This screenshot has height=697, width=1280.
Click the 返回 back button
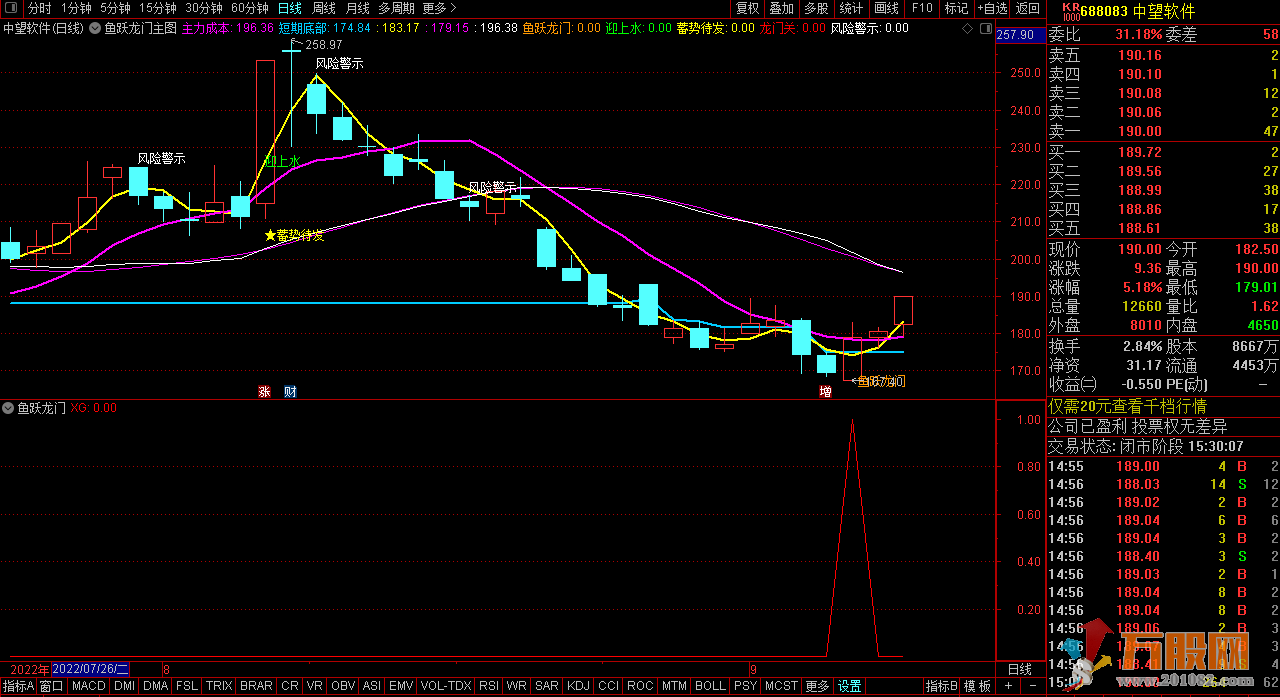[x=1027, y=8]
